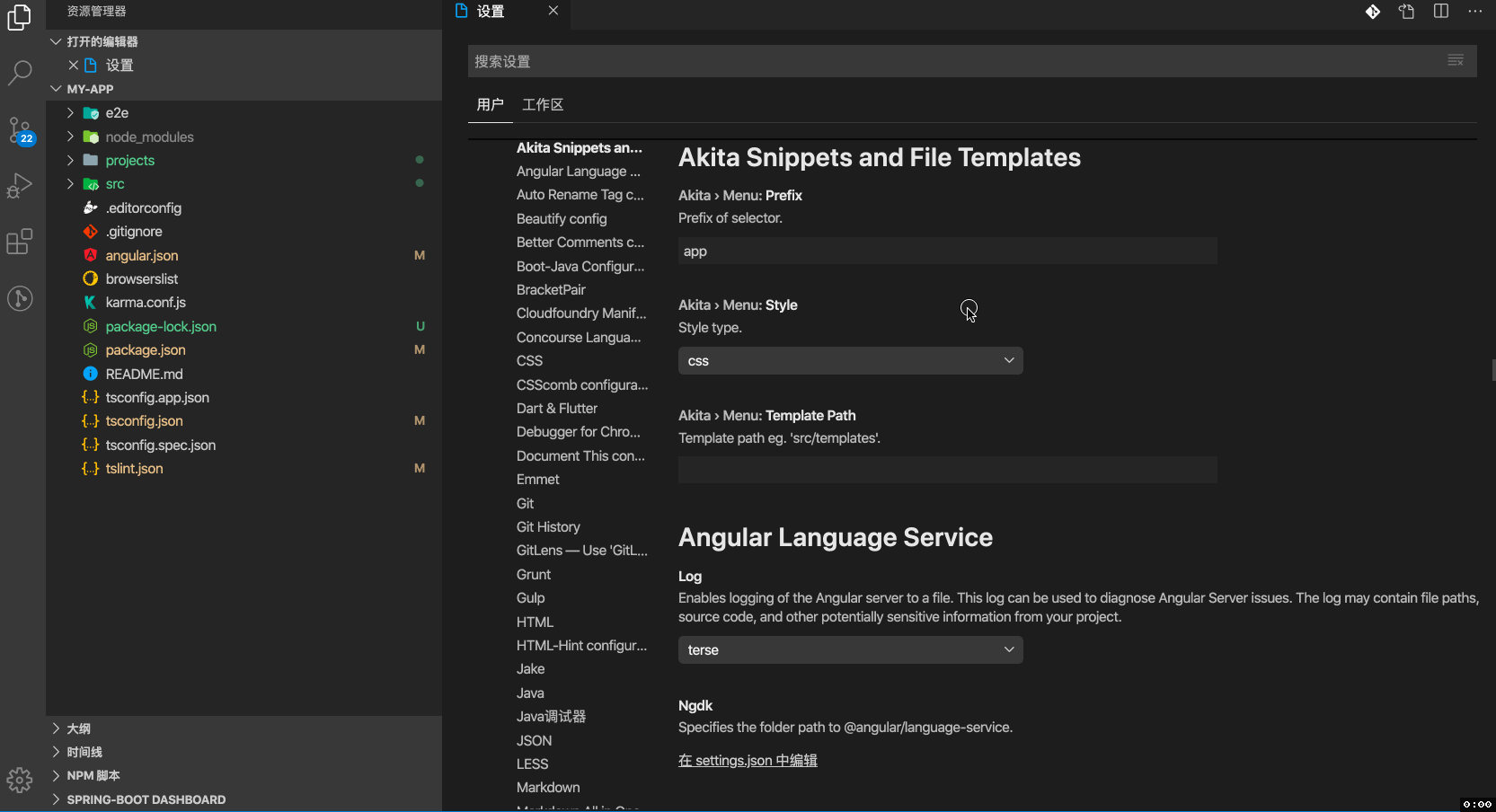Close the 设置 editor tab
Image resolution: width=1496 pixels, height=812 pixels.
(553, 11)
